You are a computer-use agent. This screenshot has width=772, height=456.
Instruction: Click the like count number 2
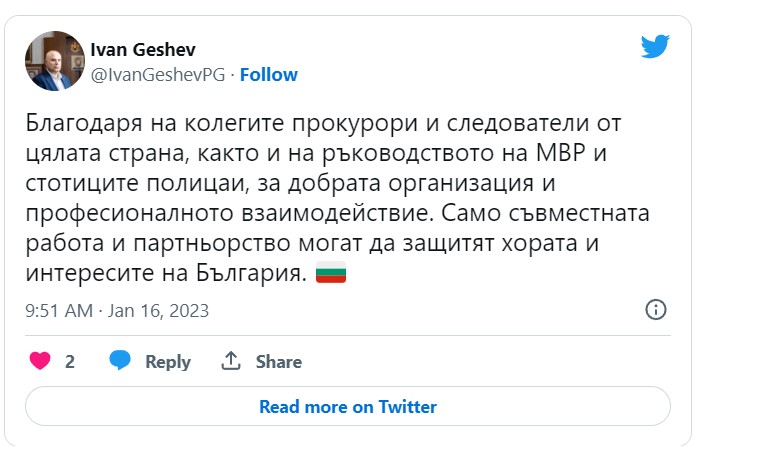point(70,362)
